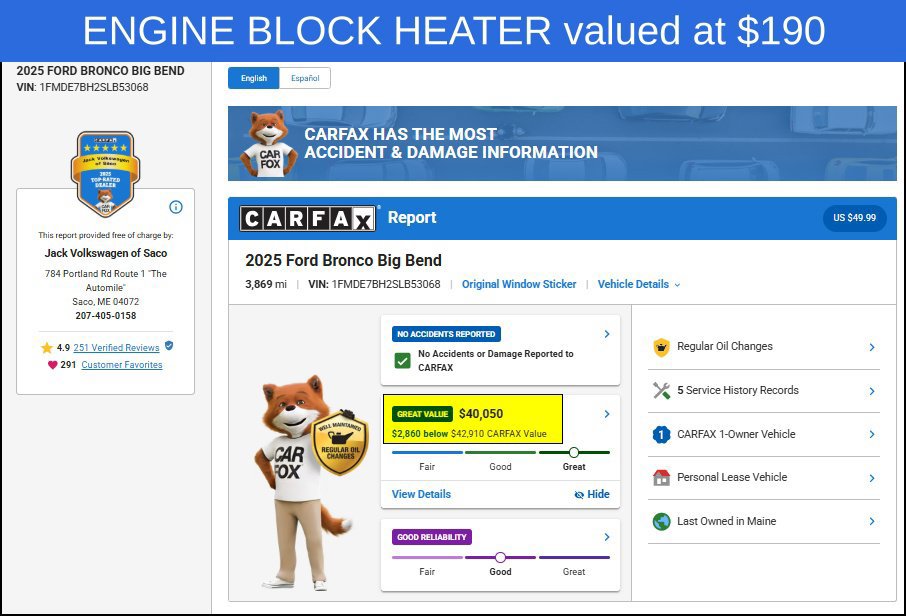Click the US $49.99 price button
Screen dimensions: 906x616
[x=855, y=218]
